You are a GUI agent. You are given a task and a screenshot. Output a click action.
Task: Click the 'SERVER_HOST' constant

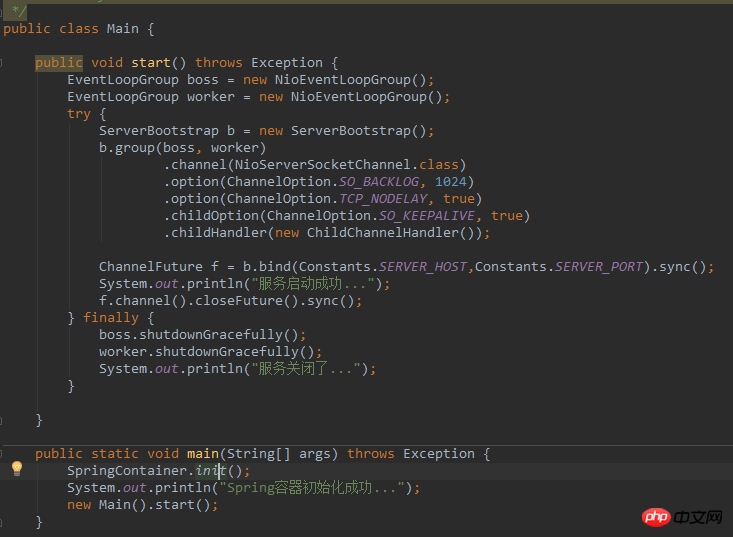click(423, 267)
